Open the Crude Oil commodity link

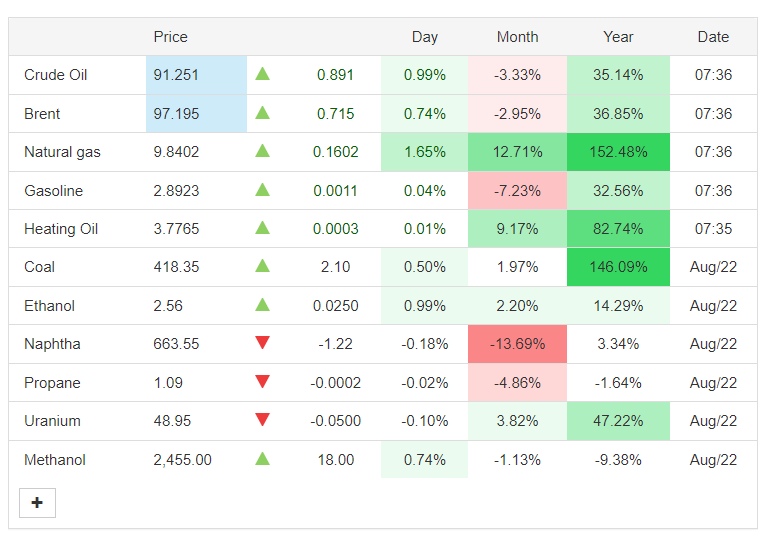[x=55, y=75]
